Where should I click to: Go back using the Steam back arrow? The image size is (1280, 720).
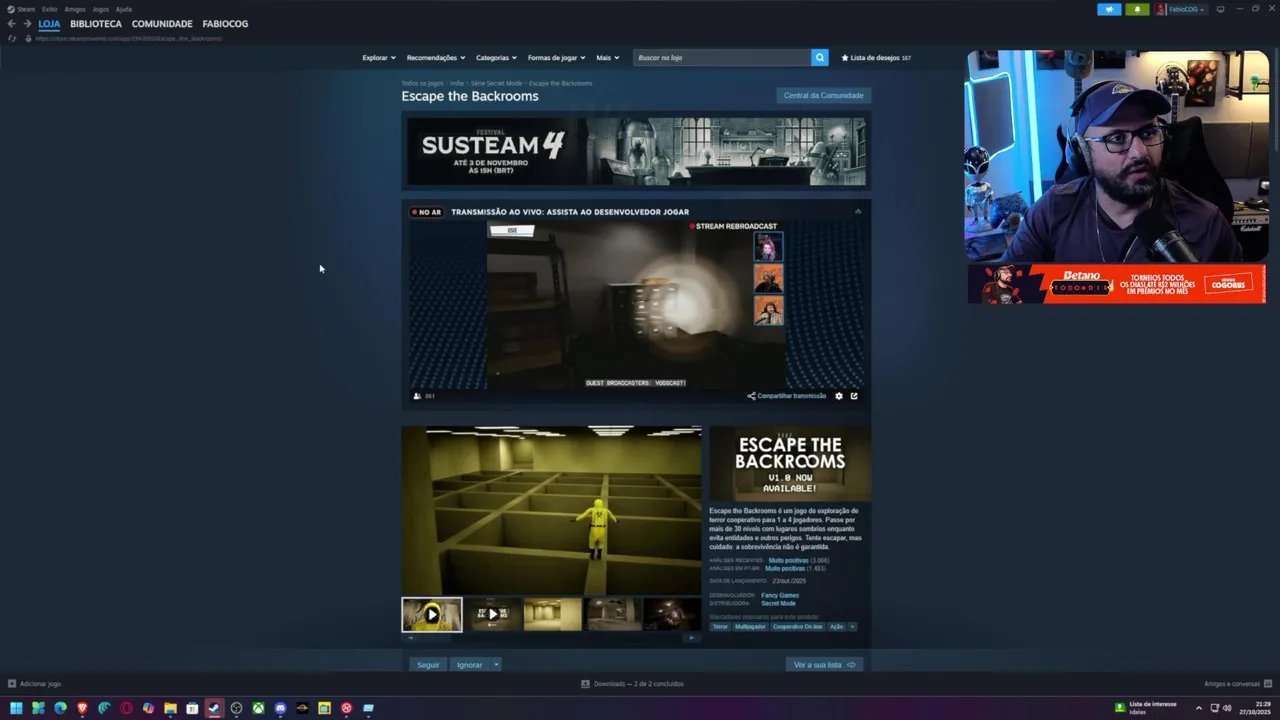(11, 23)
